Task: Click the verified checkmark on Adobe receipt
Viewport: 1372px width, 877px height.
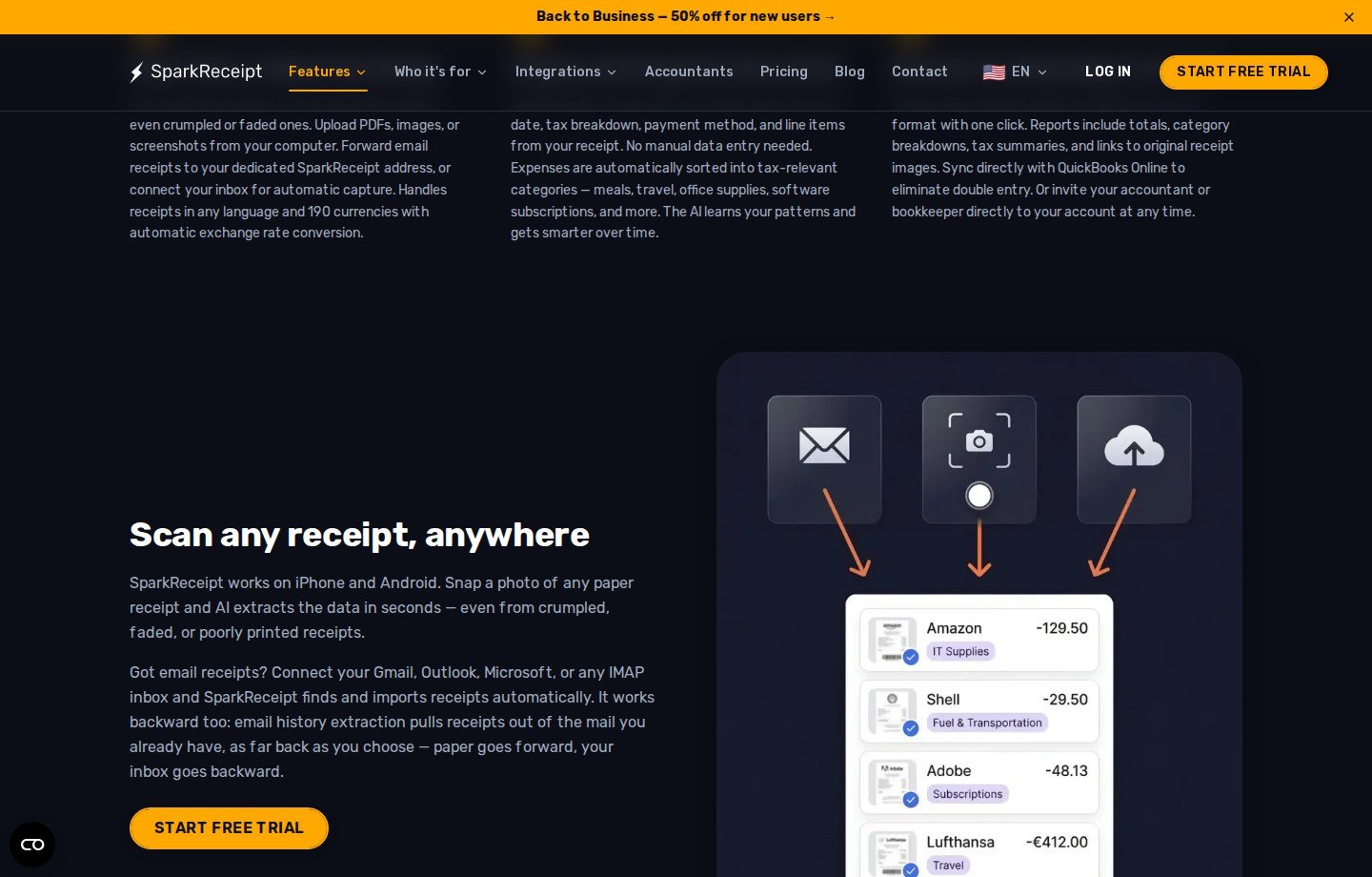Action: pos(911,800)
